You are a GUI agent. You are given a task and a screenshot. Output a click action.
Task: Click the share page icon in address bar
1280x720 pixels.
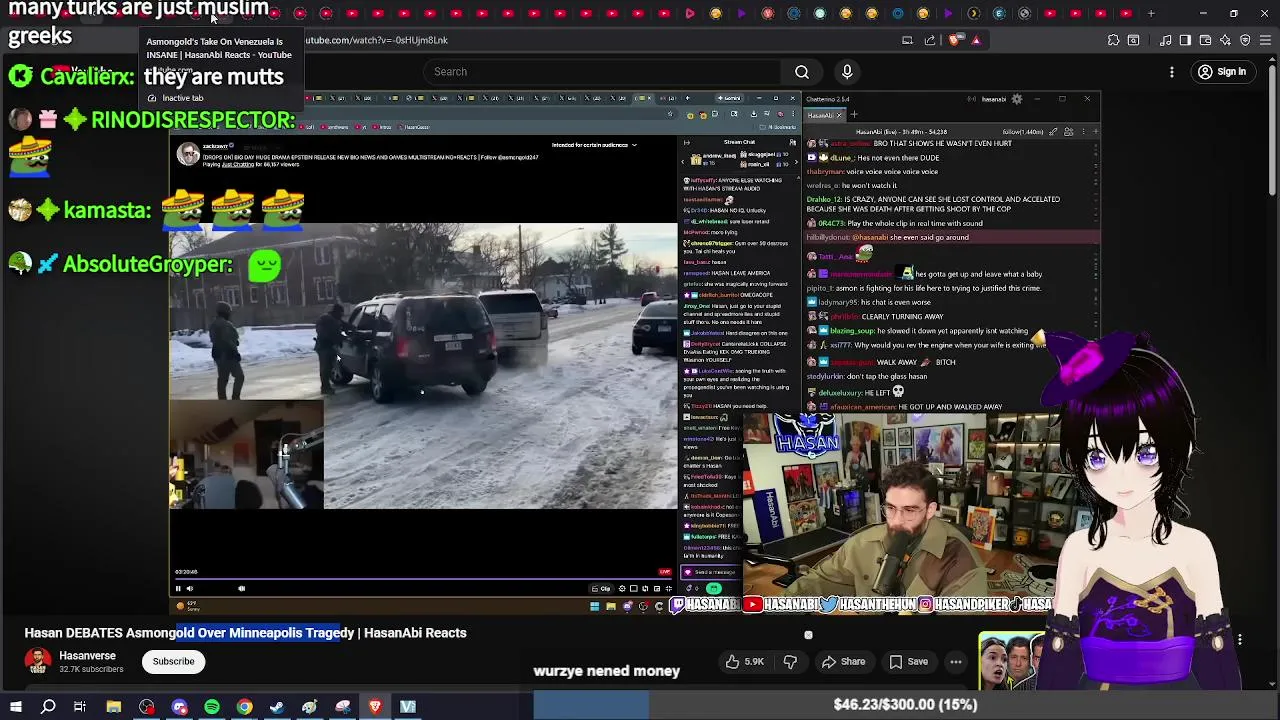pos(930,40)
